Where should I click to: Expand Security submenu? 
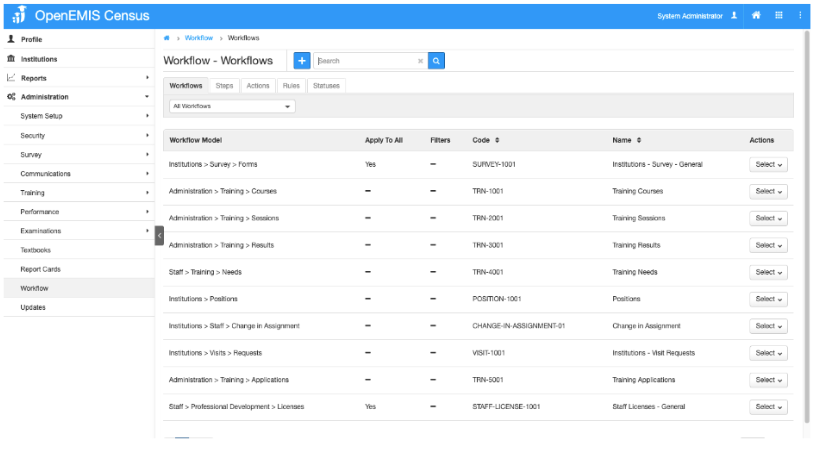pos(147,135)
